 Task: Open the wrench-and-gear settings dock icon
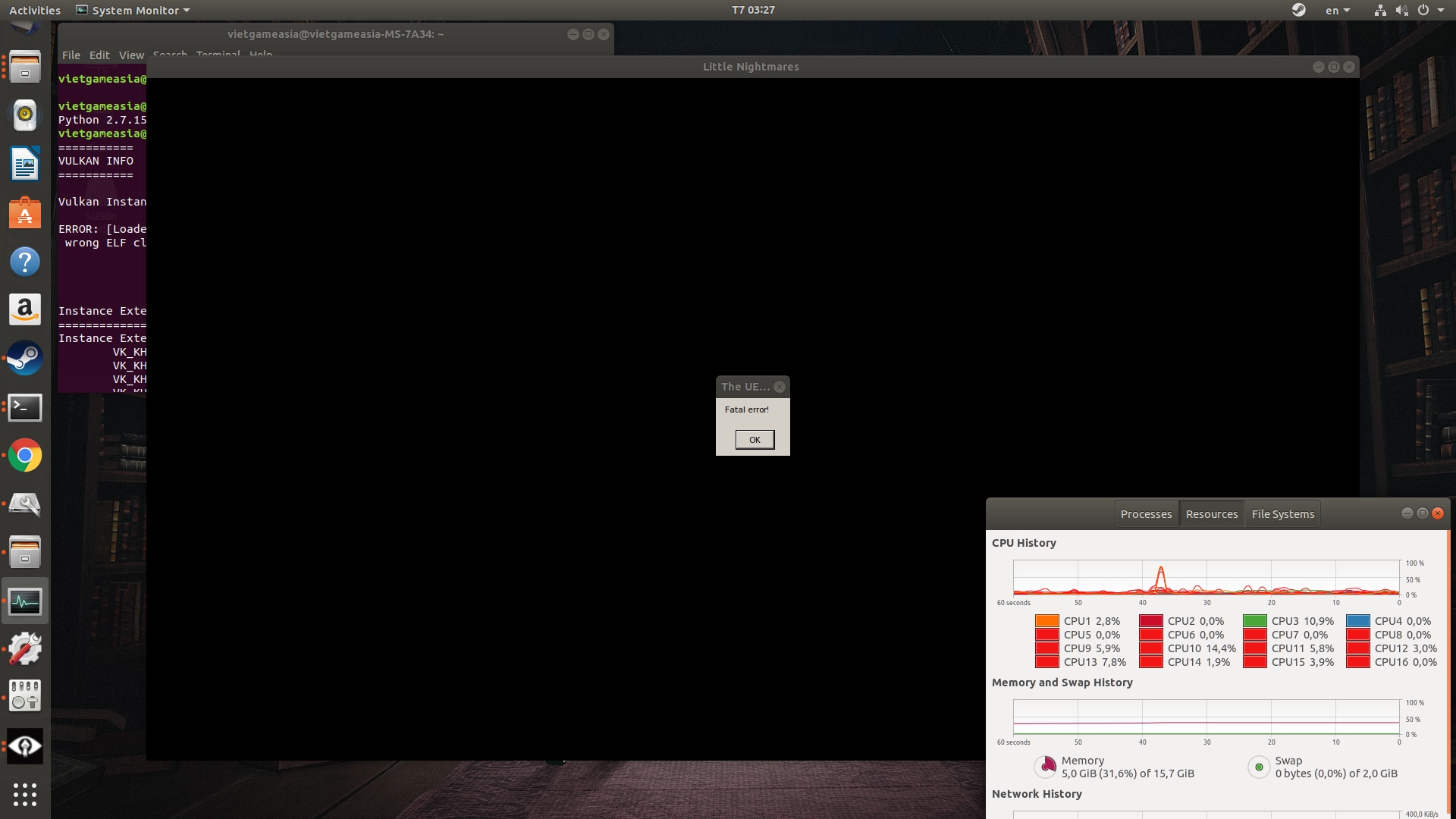pyautogui.click(x=25, y=649)
